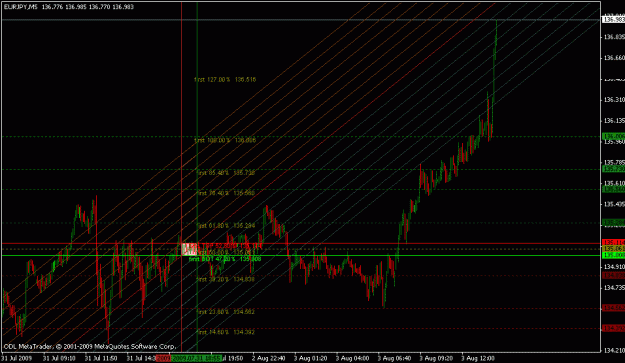The height and width of the screenshot is (363, 625).
Task: Select the 61.80% Fibonacci level label
Action: click(226, 226)
